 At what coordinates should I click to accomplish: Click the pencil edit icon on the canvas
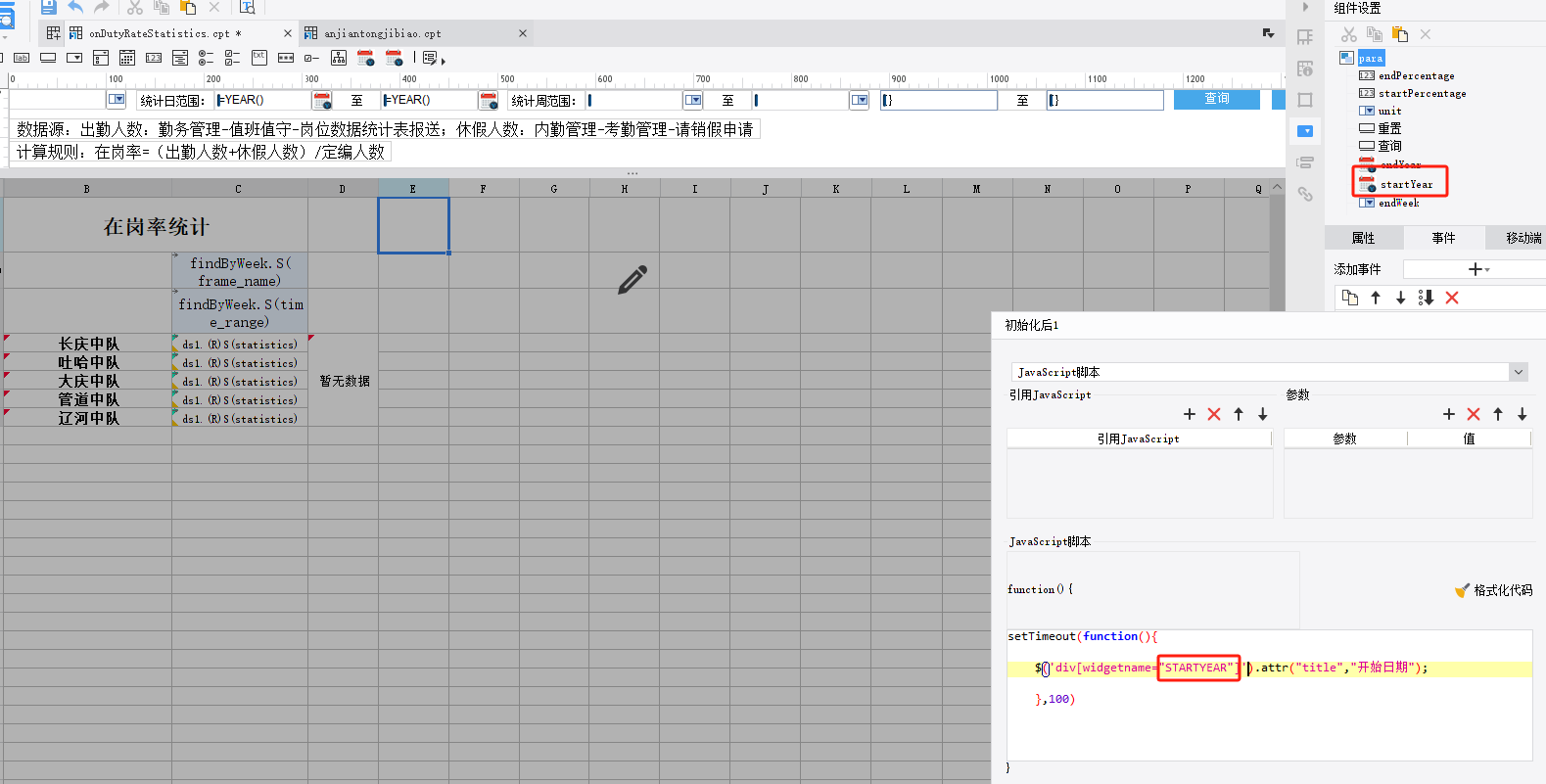pyautogui.click(x=632, y=280)
